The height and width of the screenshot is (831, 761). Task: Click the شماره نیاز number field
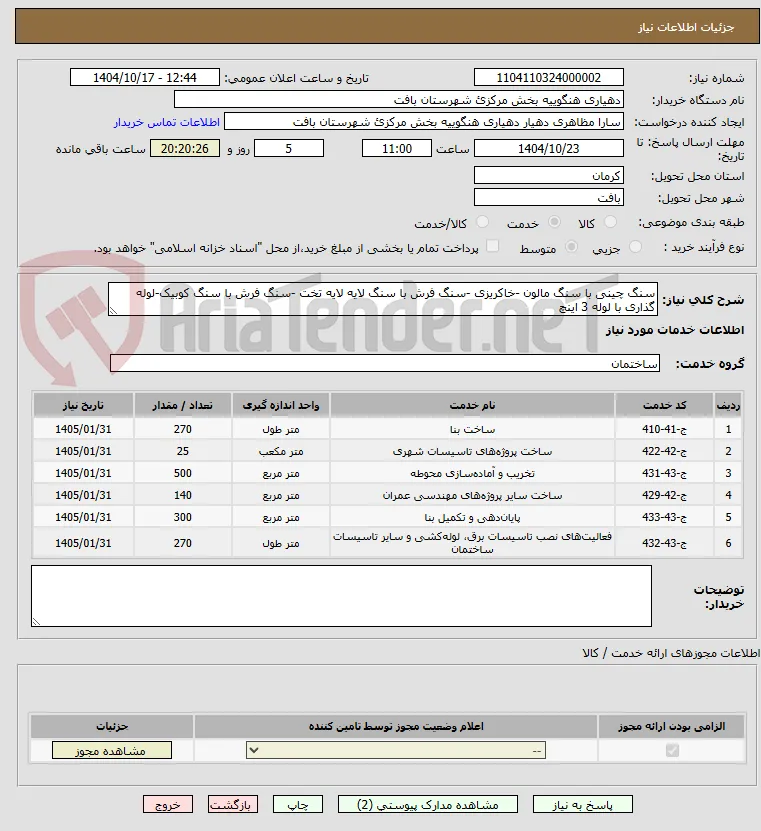point(548,77)
